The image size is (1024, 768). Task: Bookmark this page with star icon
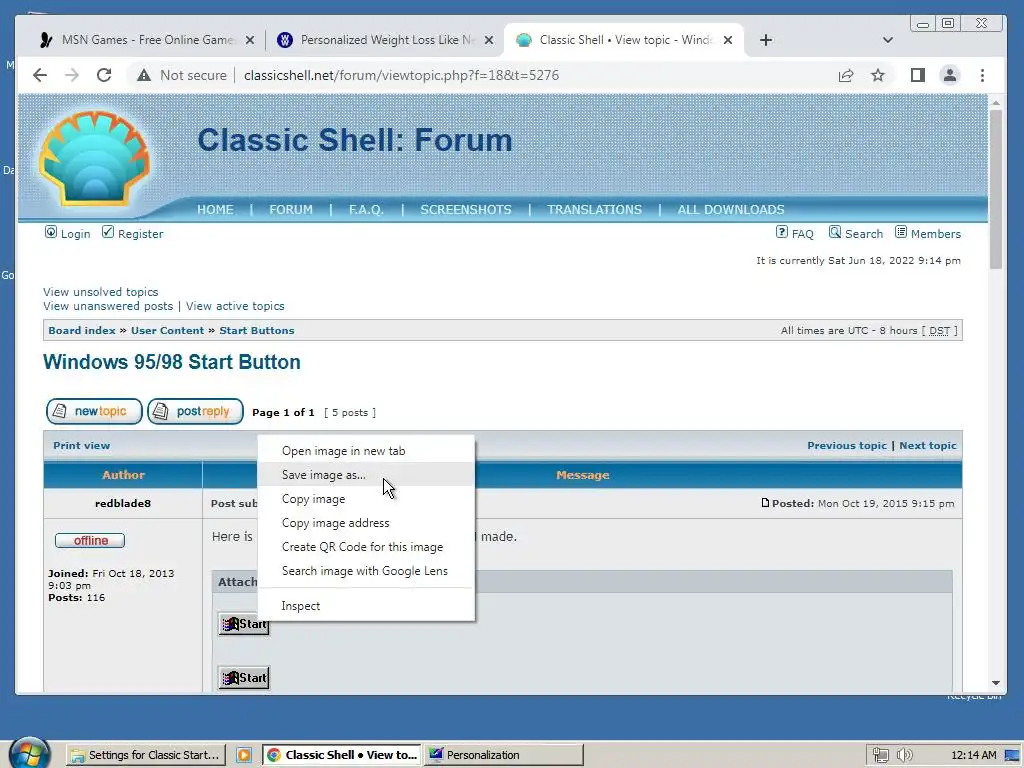[x=878, y=75]
